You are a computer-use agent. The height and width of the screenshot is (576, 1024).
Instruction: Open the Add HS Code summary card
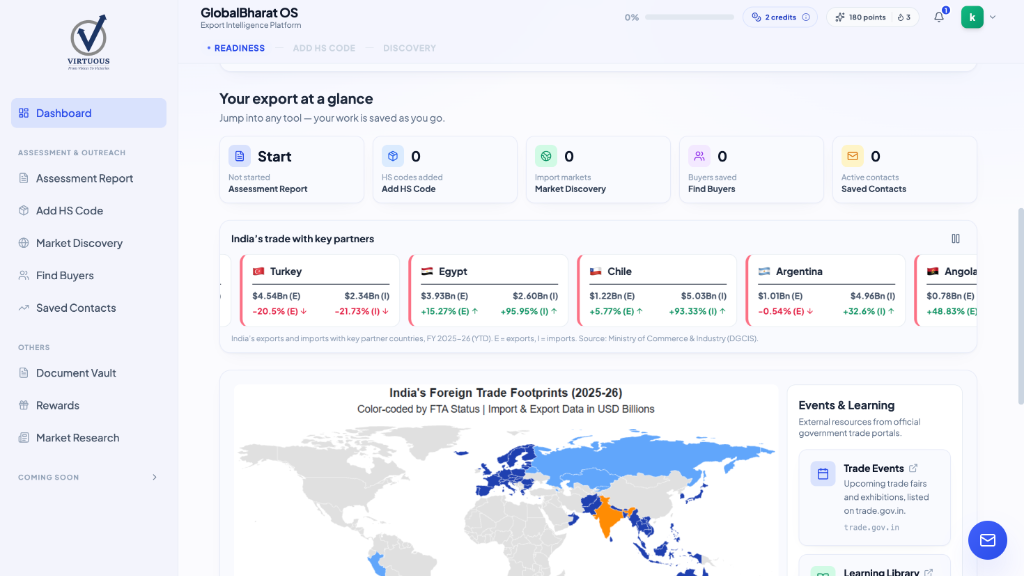[x=445, y=170]
